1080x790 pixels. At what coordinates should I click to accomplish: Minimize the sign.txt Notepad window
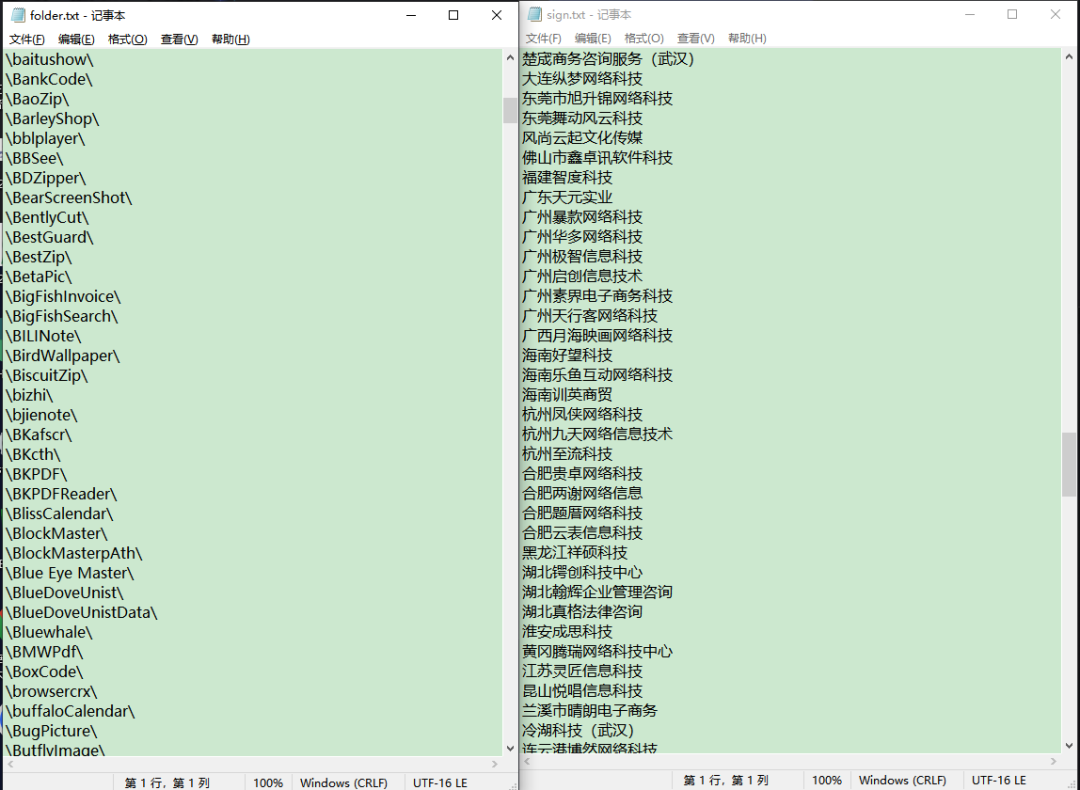(970, 14)
